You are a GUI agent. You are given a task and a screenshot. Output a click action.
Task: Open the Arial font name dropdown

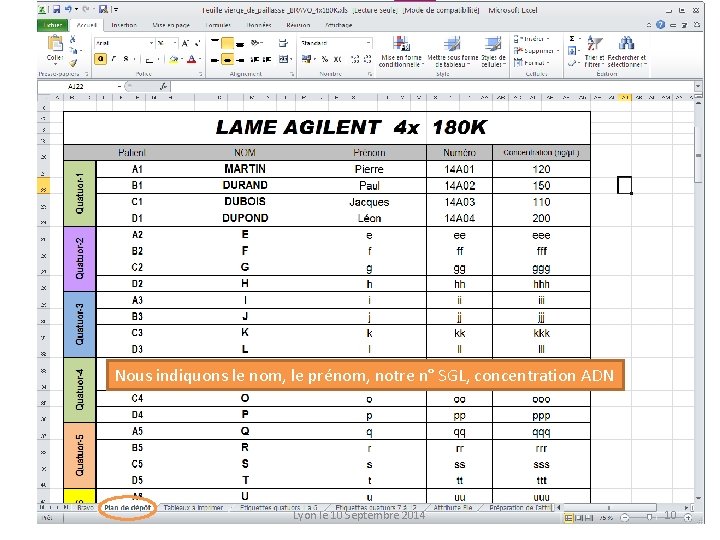click(x=151, y=43)
